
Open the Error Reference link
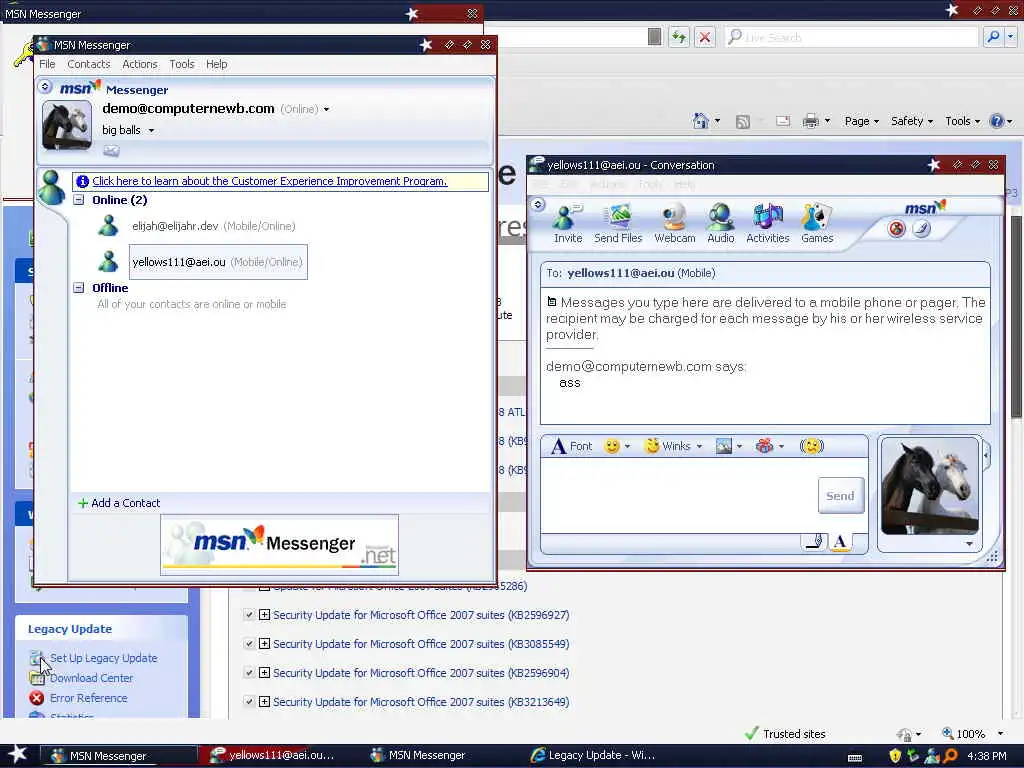89,697
